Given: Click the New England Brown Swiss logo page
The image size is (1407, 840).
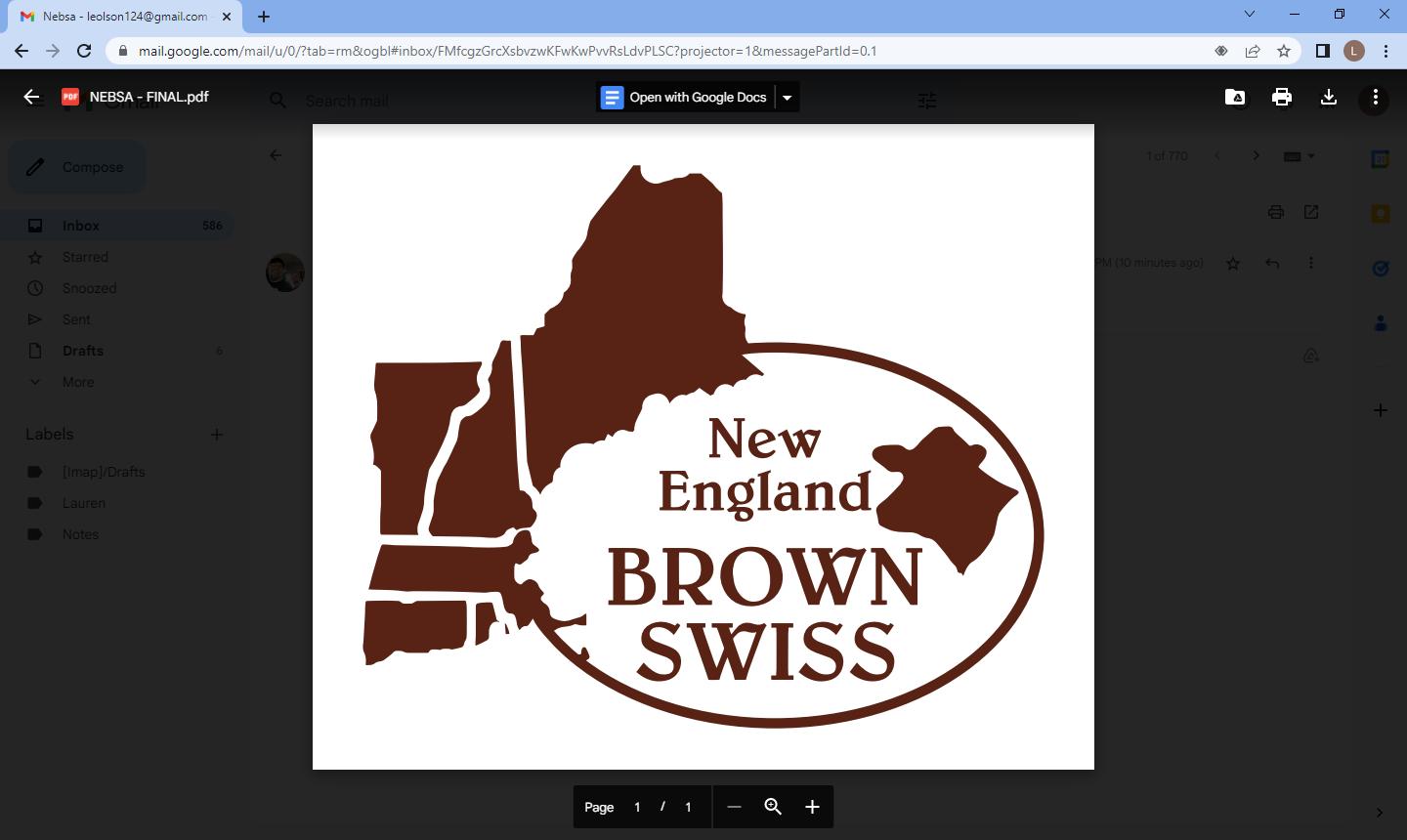Looking at the screenshot, I should click(x=703, y=446).
